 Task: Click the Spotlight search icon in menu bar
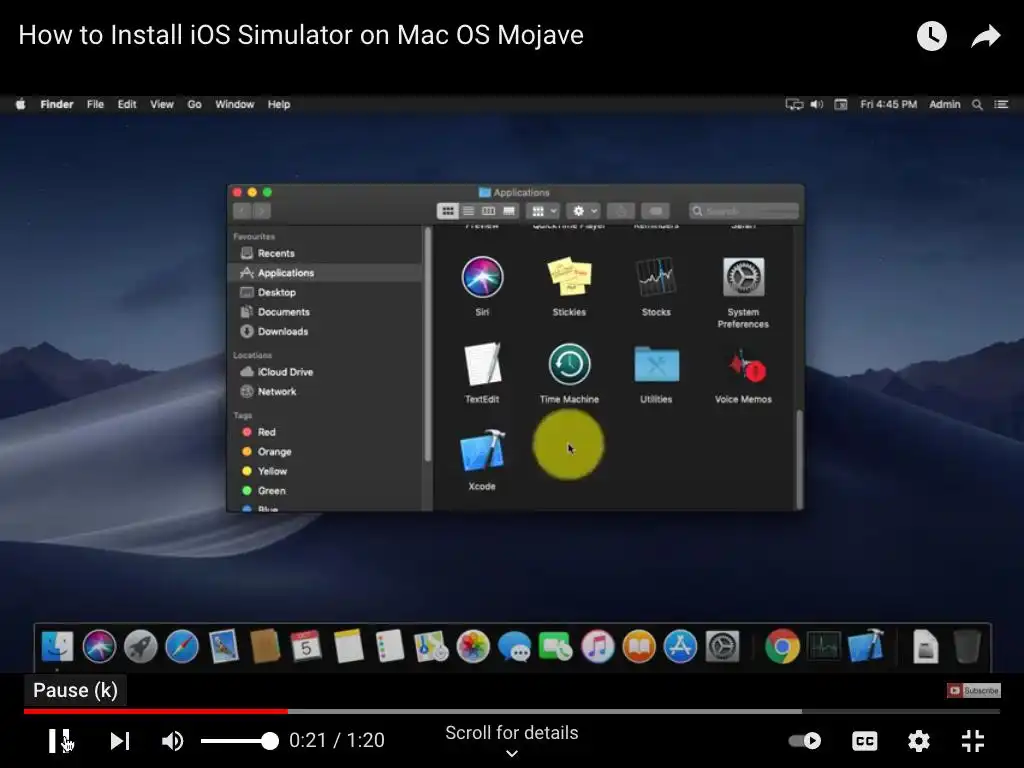point(977,104)
